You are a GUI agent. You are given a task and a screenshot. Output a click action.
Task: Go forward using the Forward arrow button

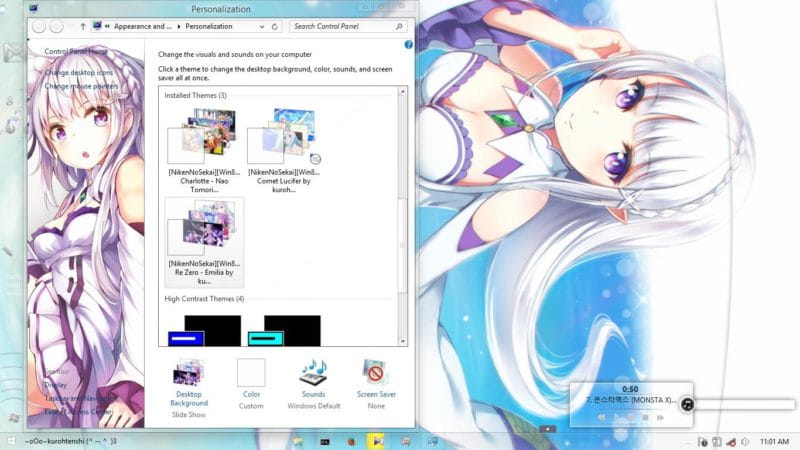click(x=57, y=27)
